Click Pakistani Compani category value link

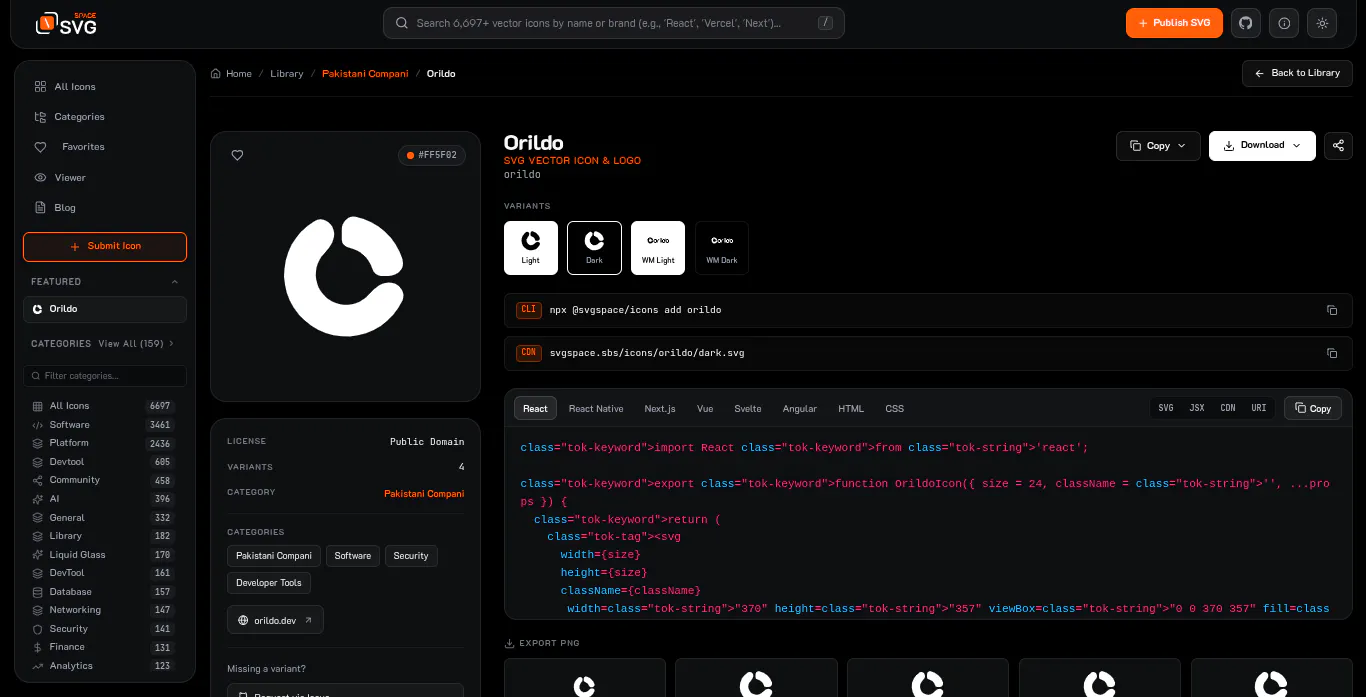[424, 493]
